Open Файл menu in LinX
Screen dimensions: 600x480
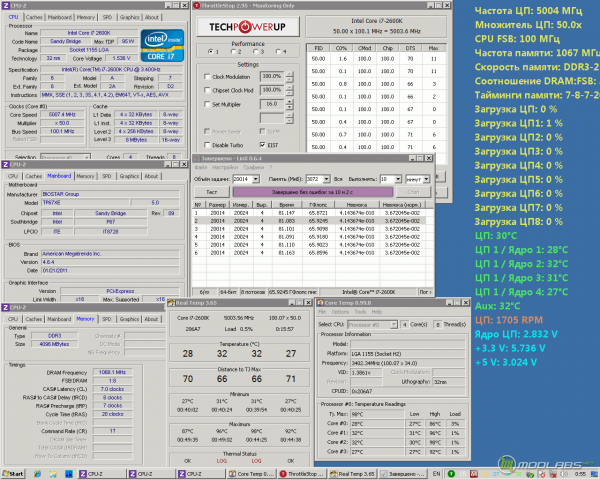[x=201, y=167]
